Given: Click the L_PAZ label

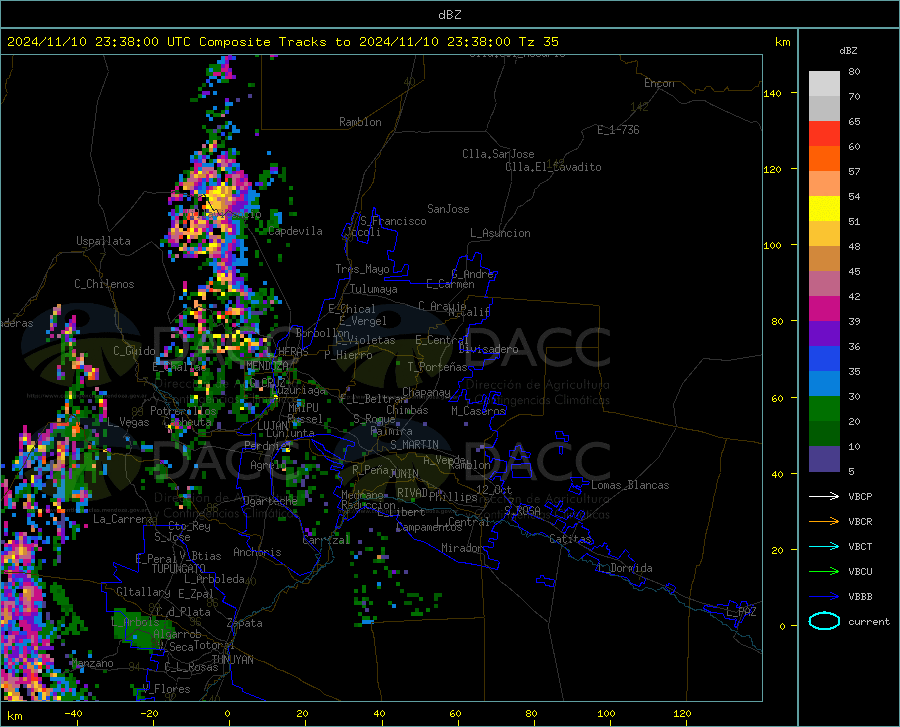Looking at the screenshot, I should tap(741, 612).
